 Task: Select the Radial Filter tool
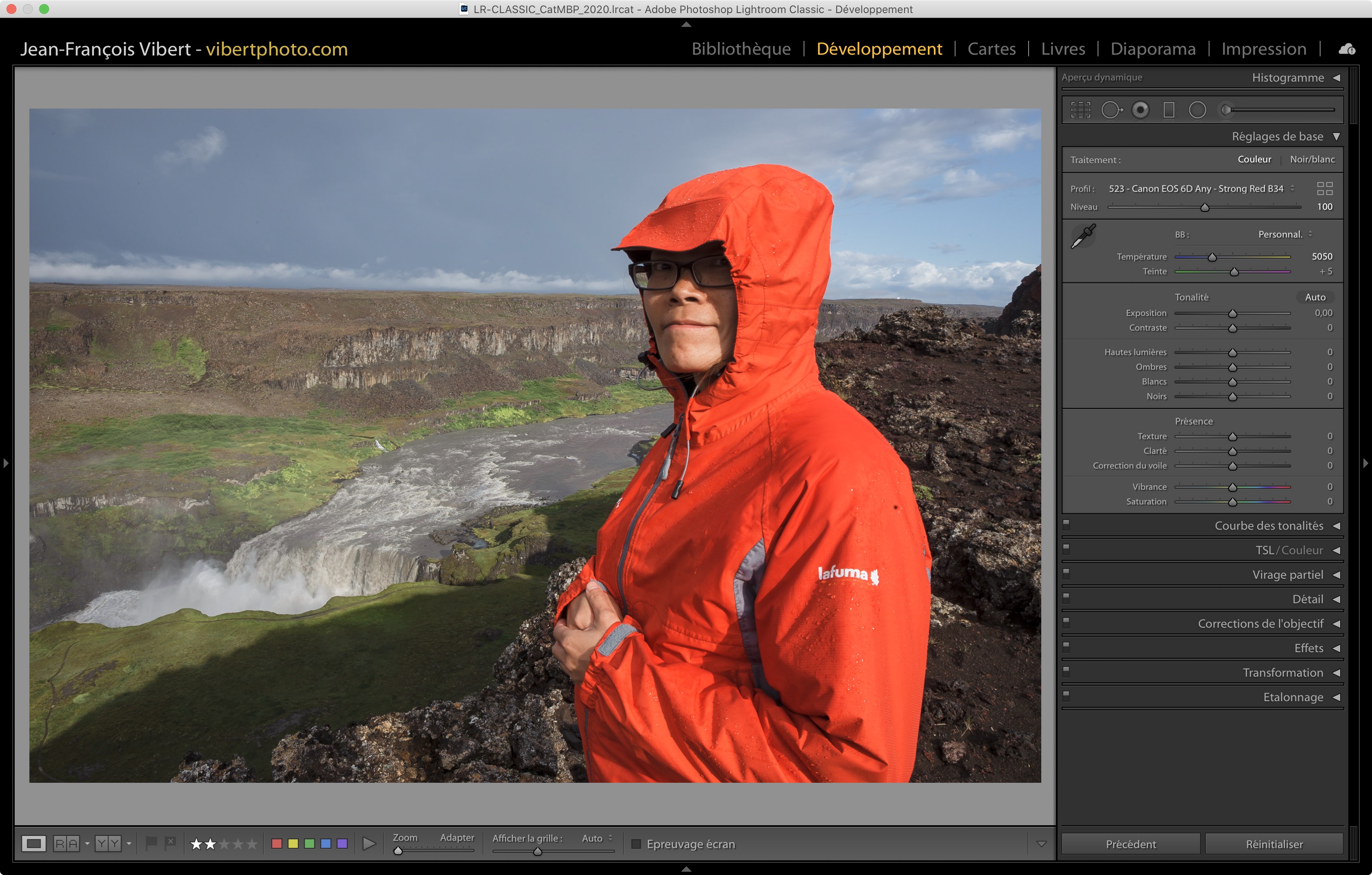point(1197,110)
